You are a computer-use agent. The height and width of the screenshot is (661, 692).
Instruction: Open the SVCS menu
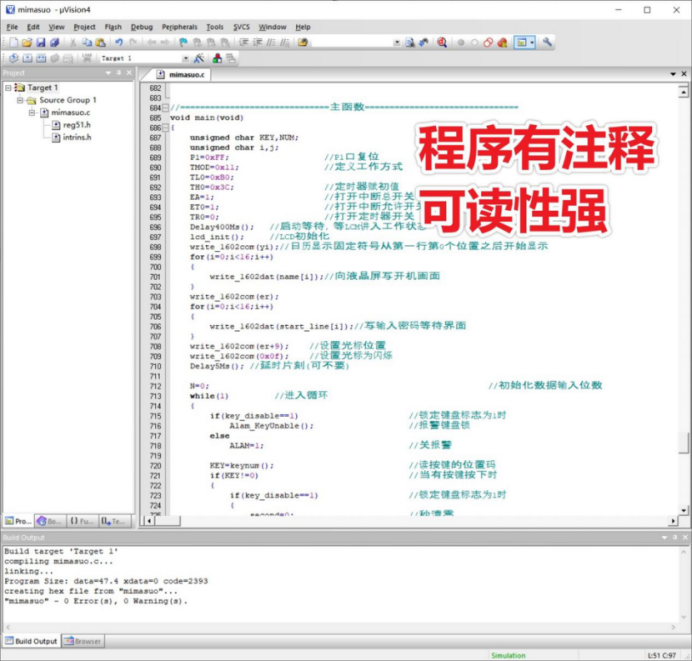[x=241, y=27]
